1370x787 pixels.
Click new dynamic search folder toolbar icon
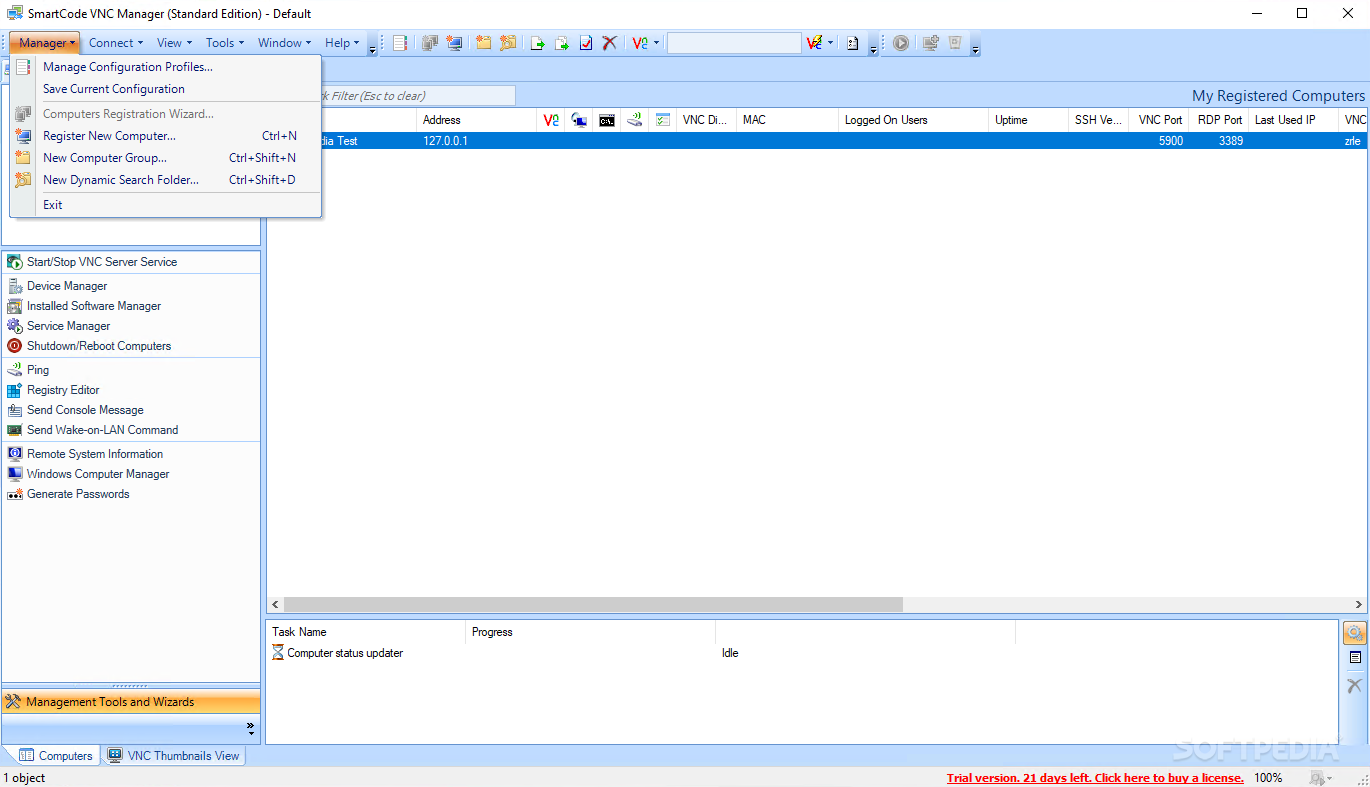[509, 43]
